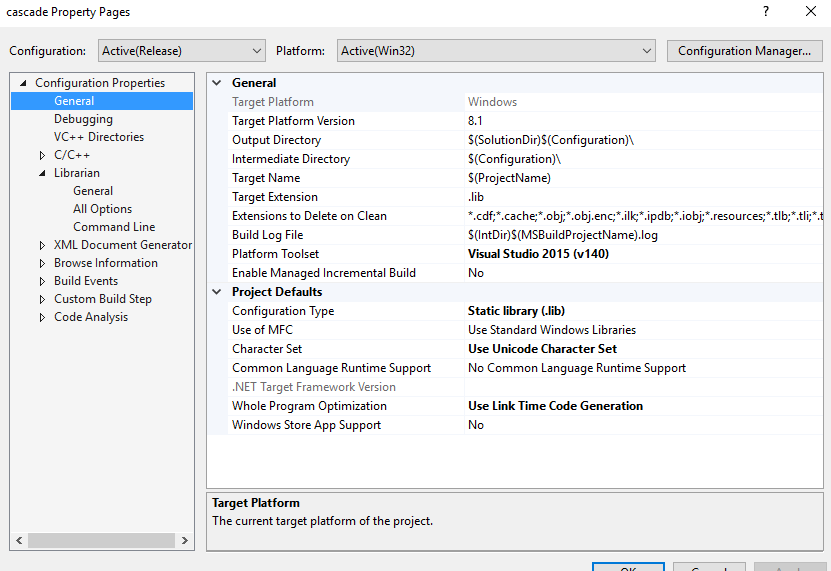
Task: Click the tree panel horizontal scrollbar thumb
Action: 101,540
